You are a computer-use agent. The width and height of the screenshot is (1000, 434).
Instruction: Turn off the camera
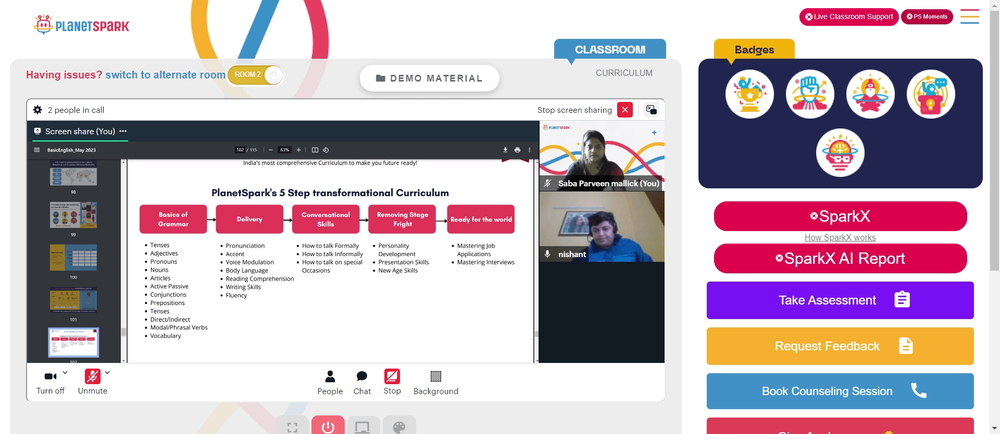coord(50,382)
